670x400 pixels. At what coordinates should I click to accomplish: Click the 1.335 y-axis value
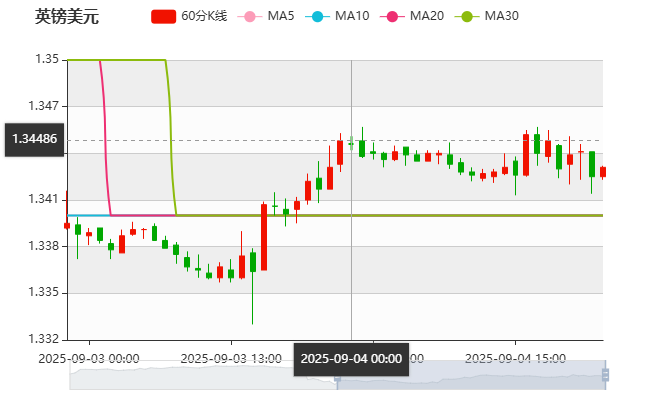point(44,292)
